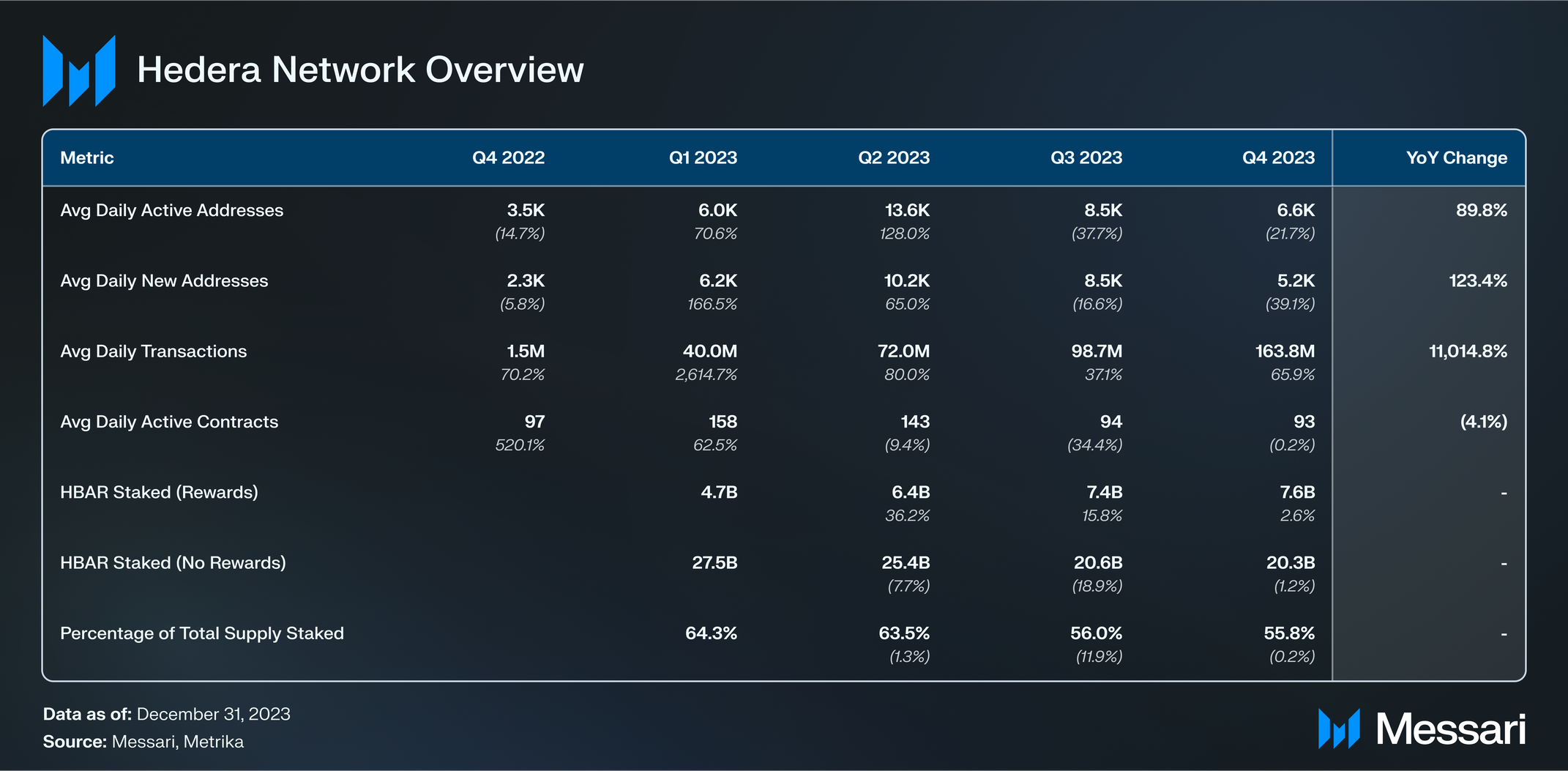Select the "Percentage of Total Supply Staked" label
1568x771 pixels.
point(202,633)
